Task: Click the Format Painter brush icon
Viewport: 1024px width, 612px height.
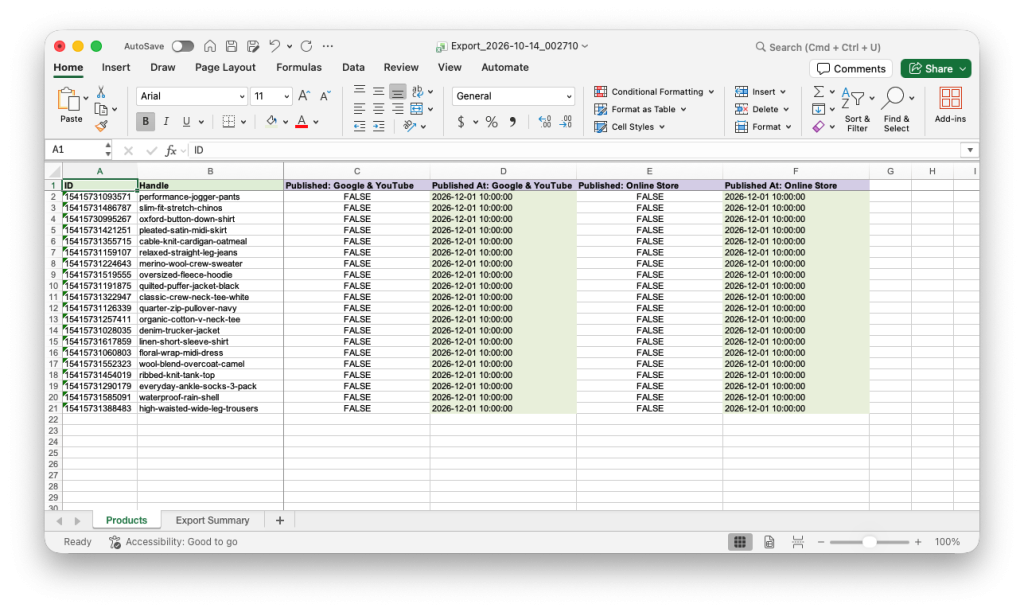Action: pos(101,126)
